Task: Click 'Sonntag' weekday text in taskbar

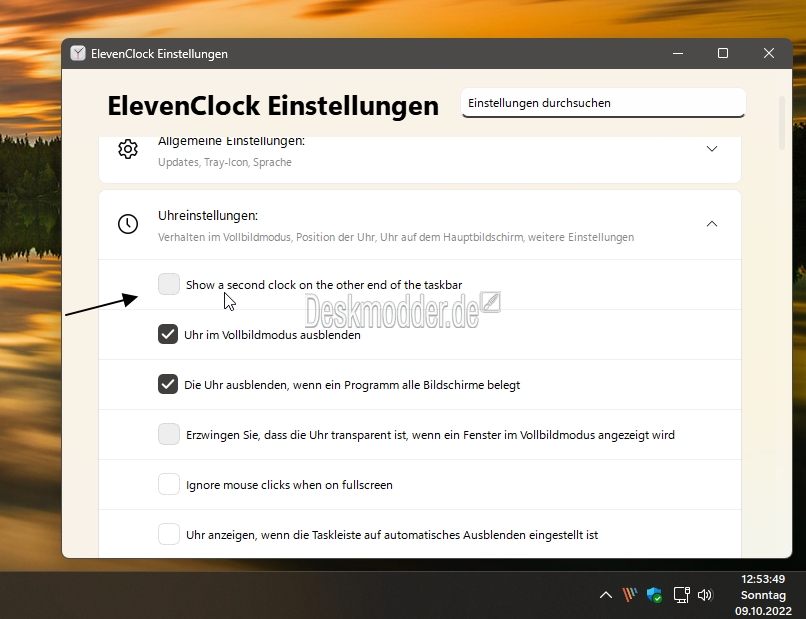Action: coord(763,595)
